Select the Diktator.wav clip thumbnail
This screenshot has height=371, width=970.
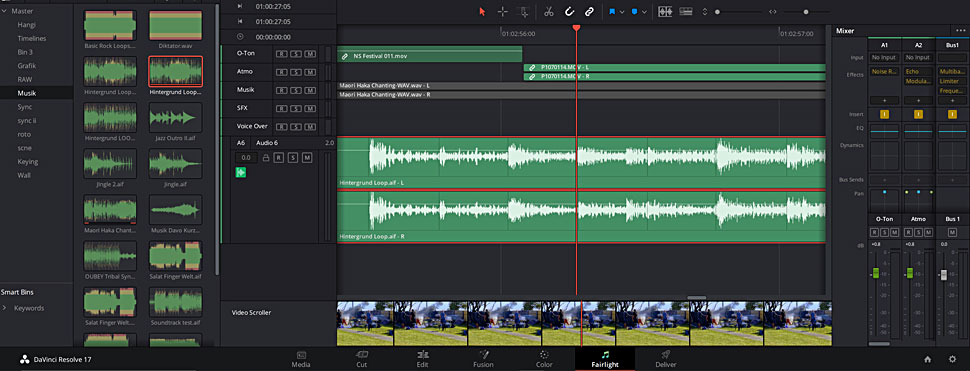(x=176, y=25)
